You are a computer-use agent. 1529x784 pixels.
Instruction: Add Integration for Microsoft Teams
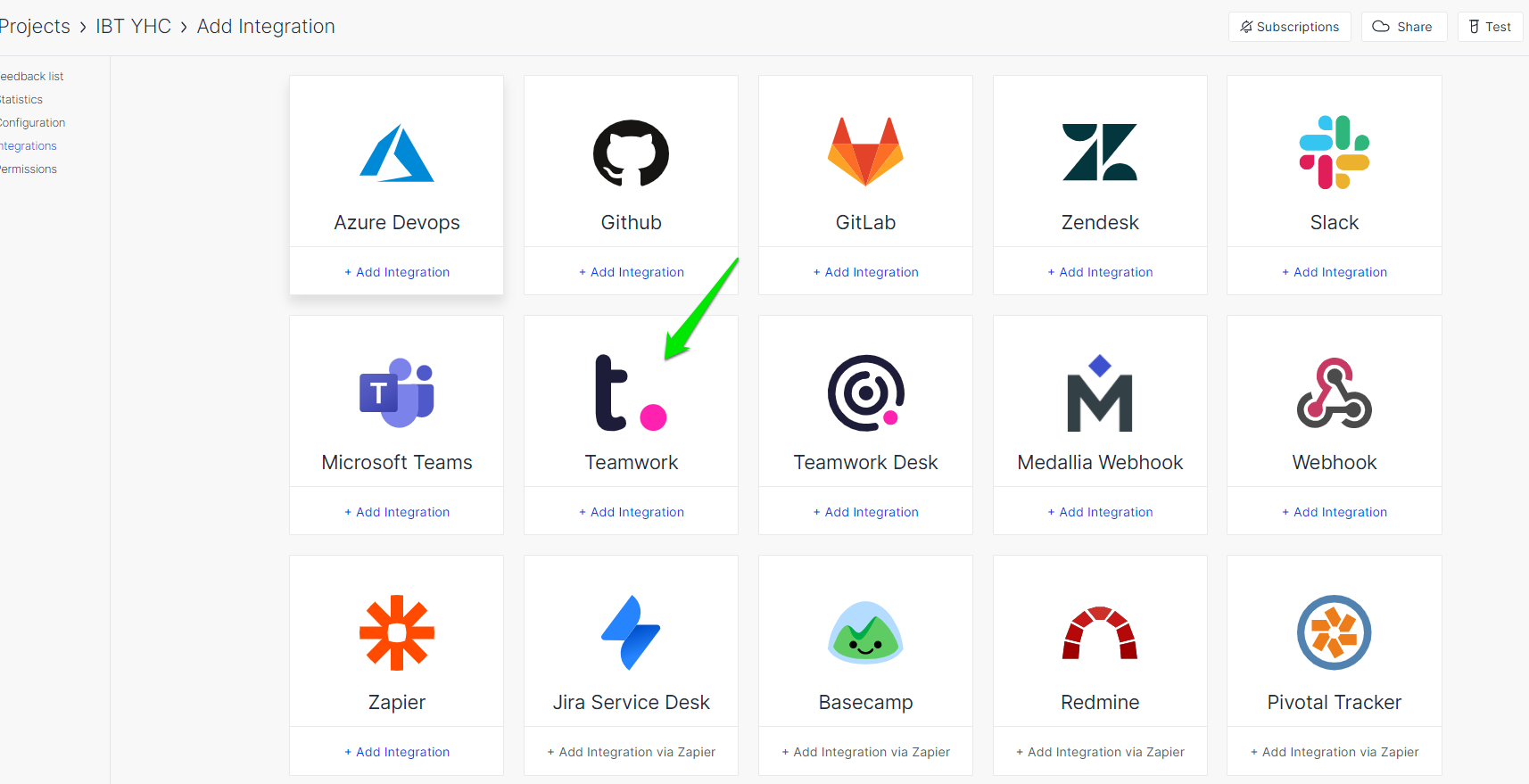[397, 512]
